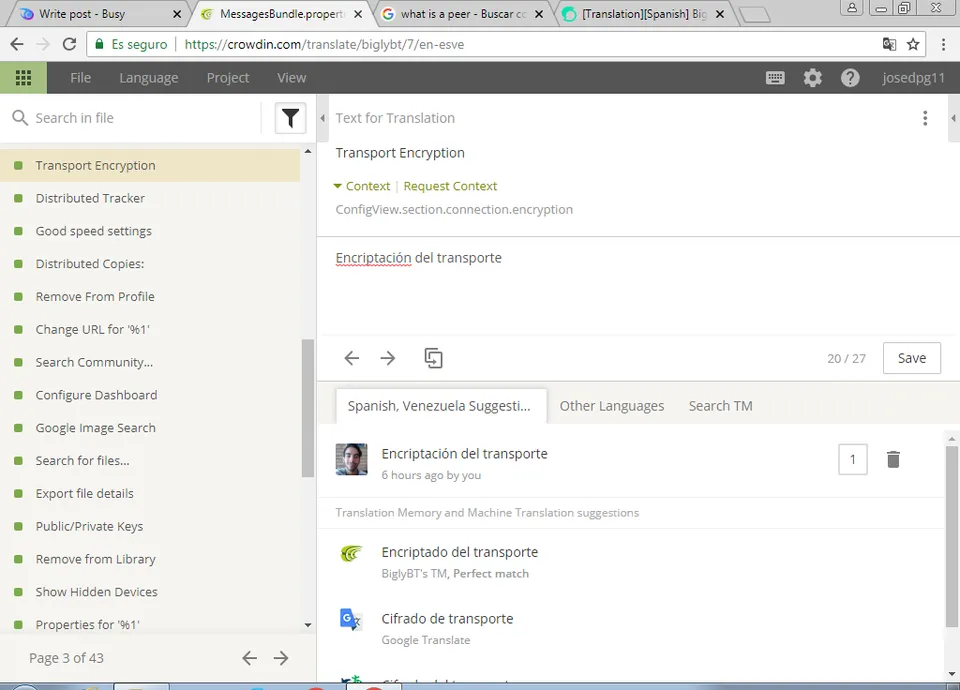Switch to [Translation][Spanish] browser tab
This screenshot has width=960, height=690.
[x=643, y=13]
